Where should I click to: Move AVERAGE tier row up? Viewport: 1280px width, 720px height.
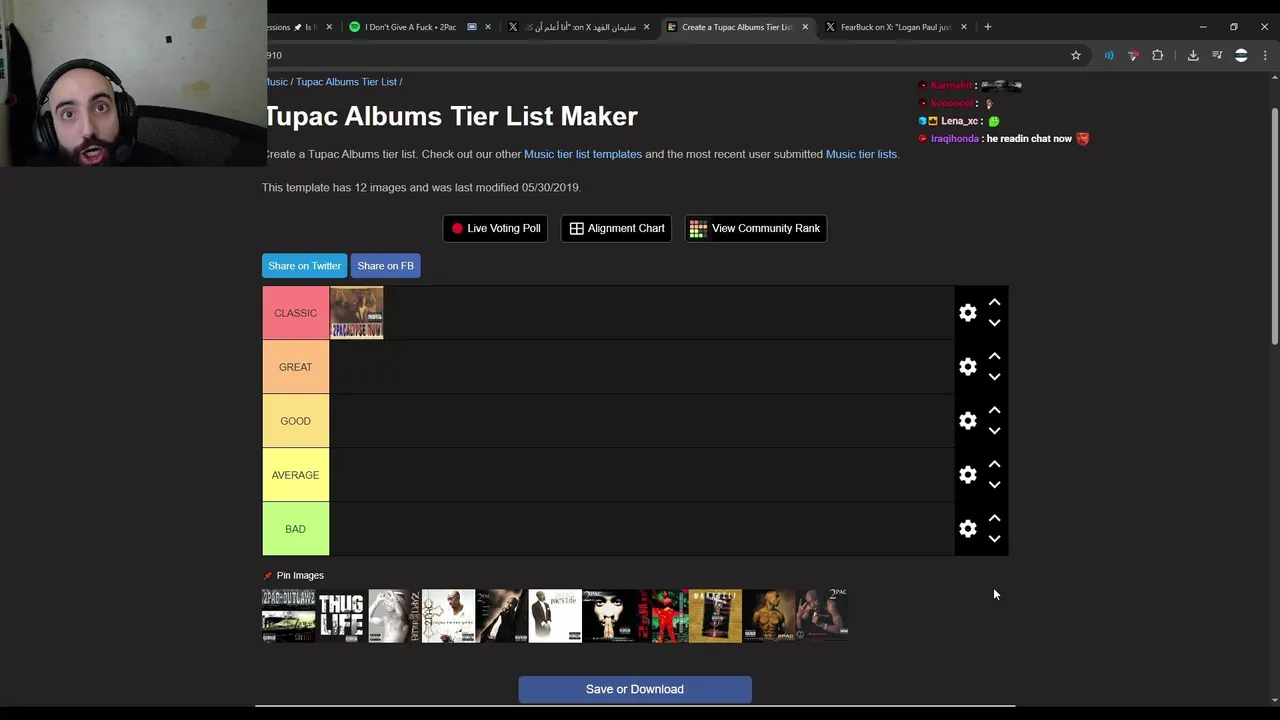coord(994,464)
